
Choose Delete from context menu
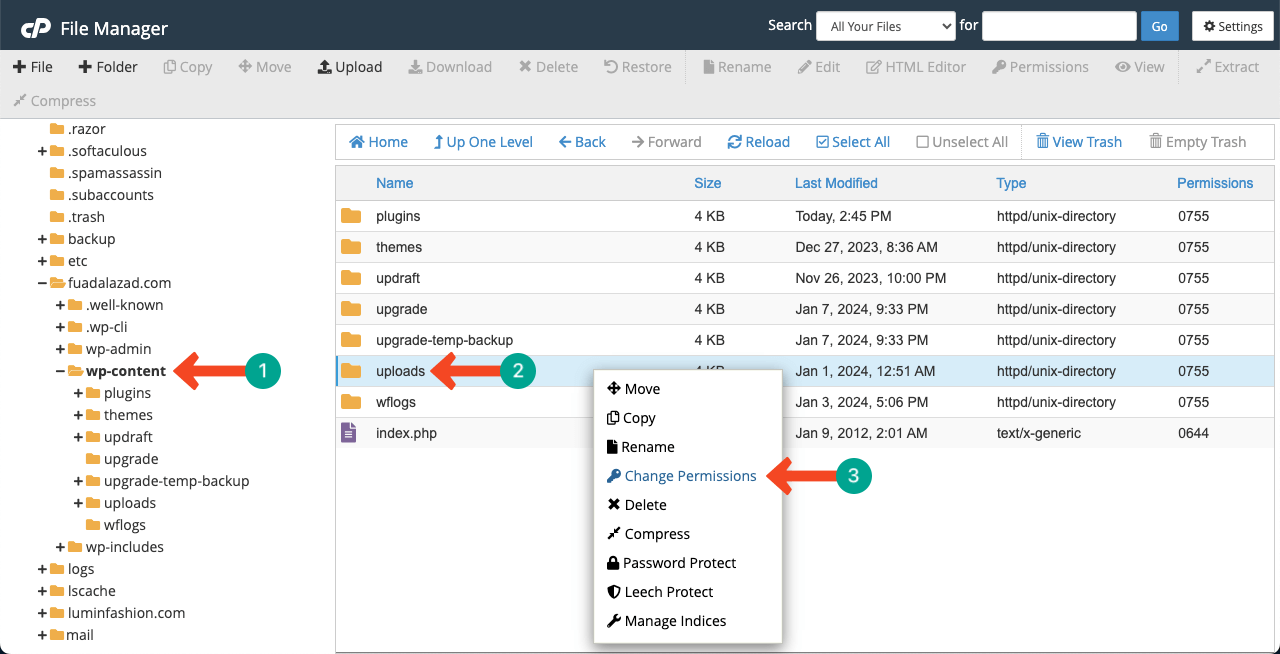tap(636, 505)
